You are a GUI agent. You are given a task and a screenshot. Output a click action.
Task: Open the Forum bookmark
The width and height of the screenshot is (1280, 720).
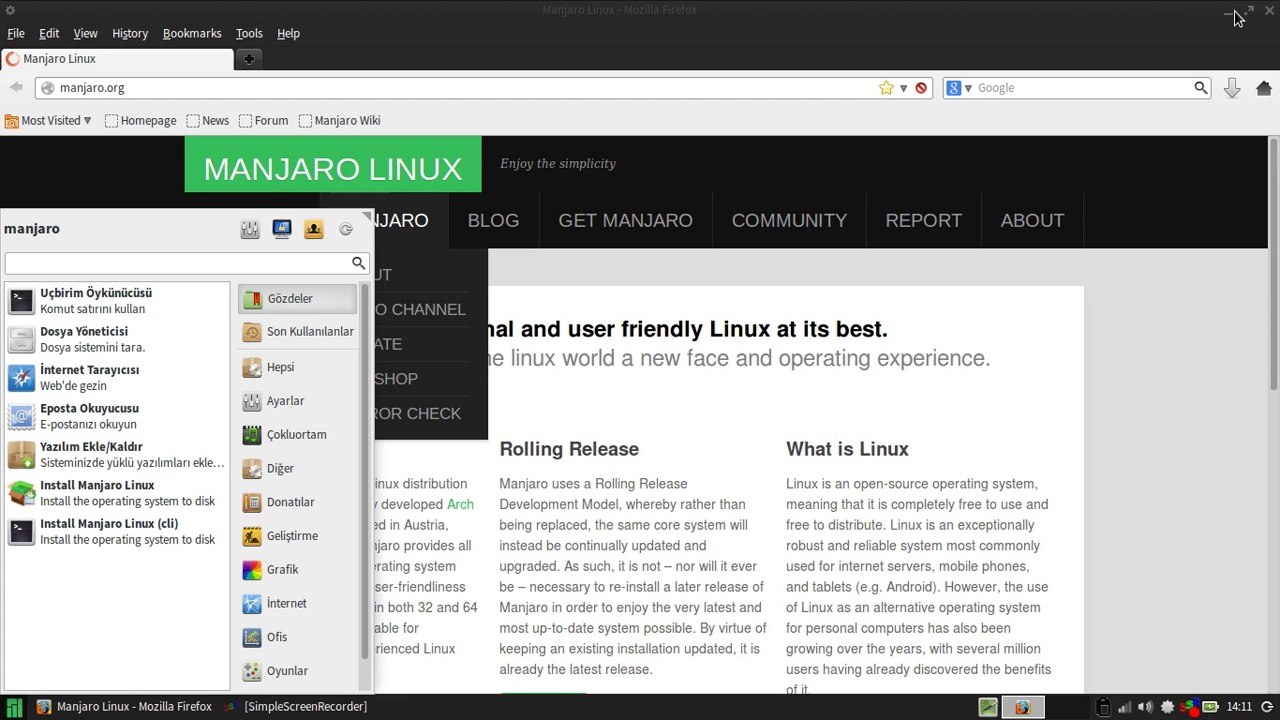(264, 121)
